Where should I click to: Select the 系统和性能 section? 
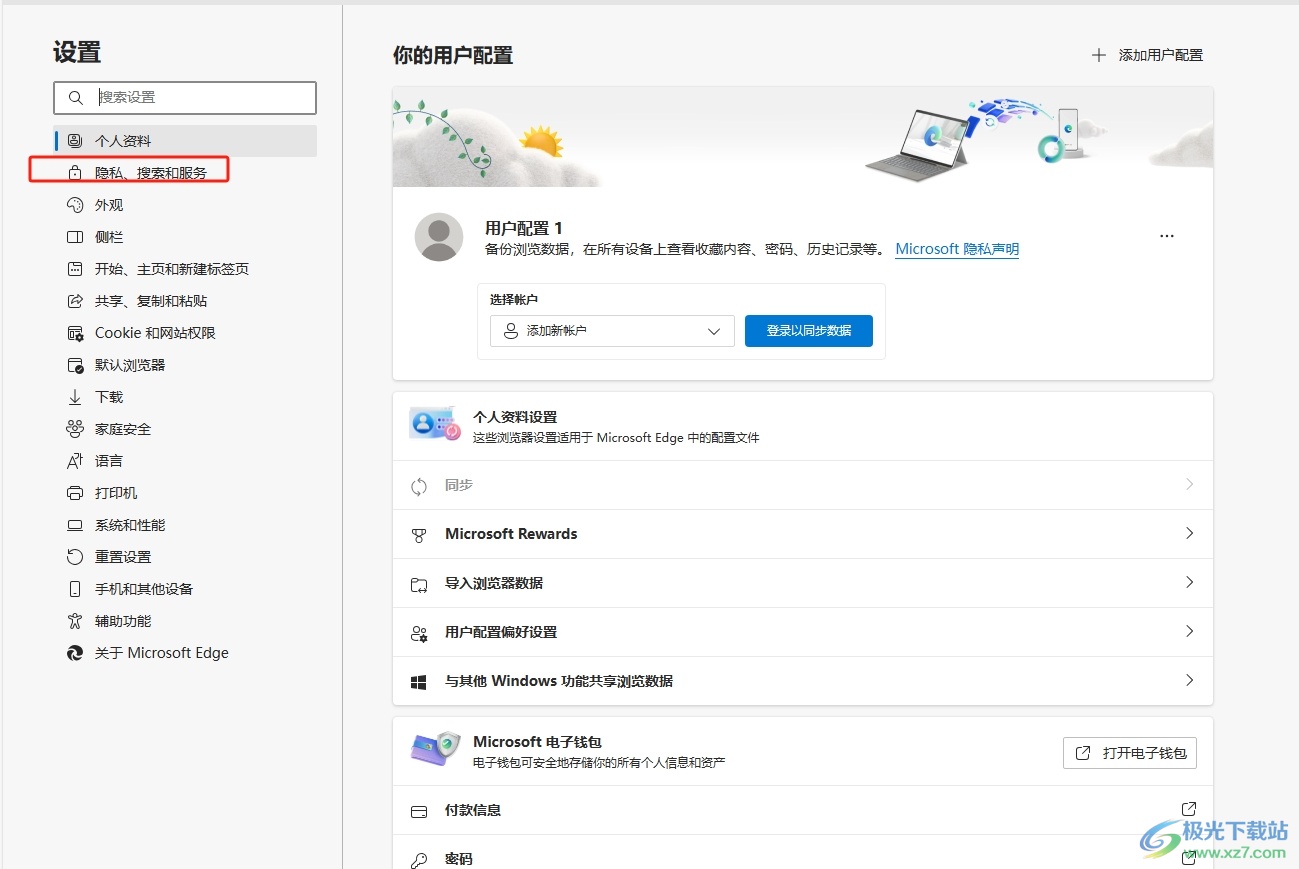pyautogui.click(x=186, y=525)
